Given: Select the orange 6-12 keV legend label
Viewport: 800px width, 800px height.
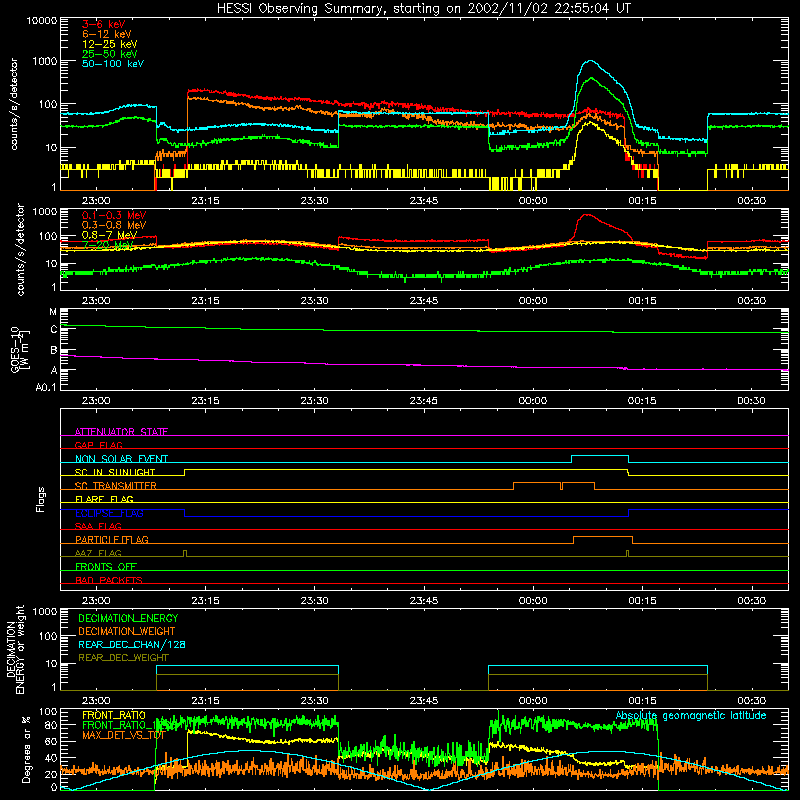Looking at the screenshot, I should coord(107,34).
